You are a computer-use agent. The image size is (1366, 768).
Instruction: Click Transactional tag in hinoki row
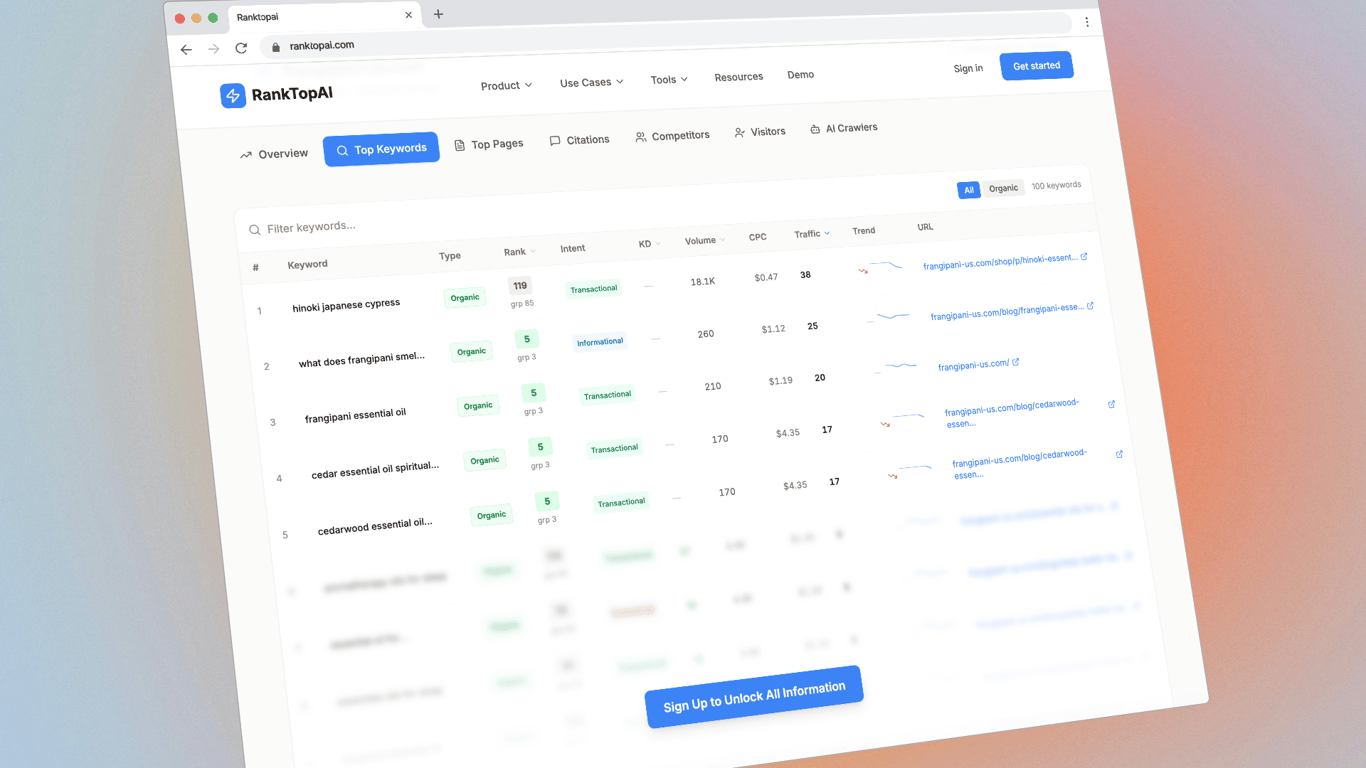593,289
